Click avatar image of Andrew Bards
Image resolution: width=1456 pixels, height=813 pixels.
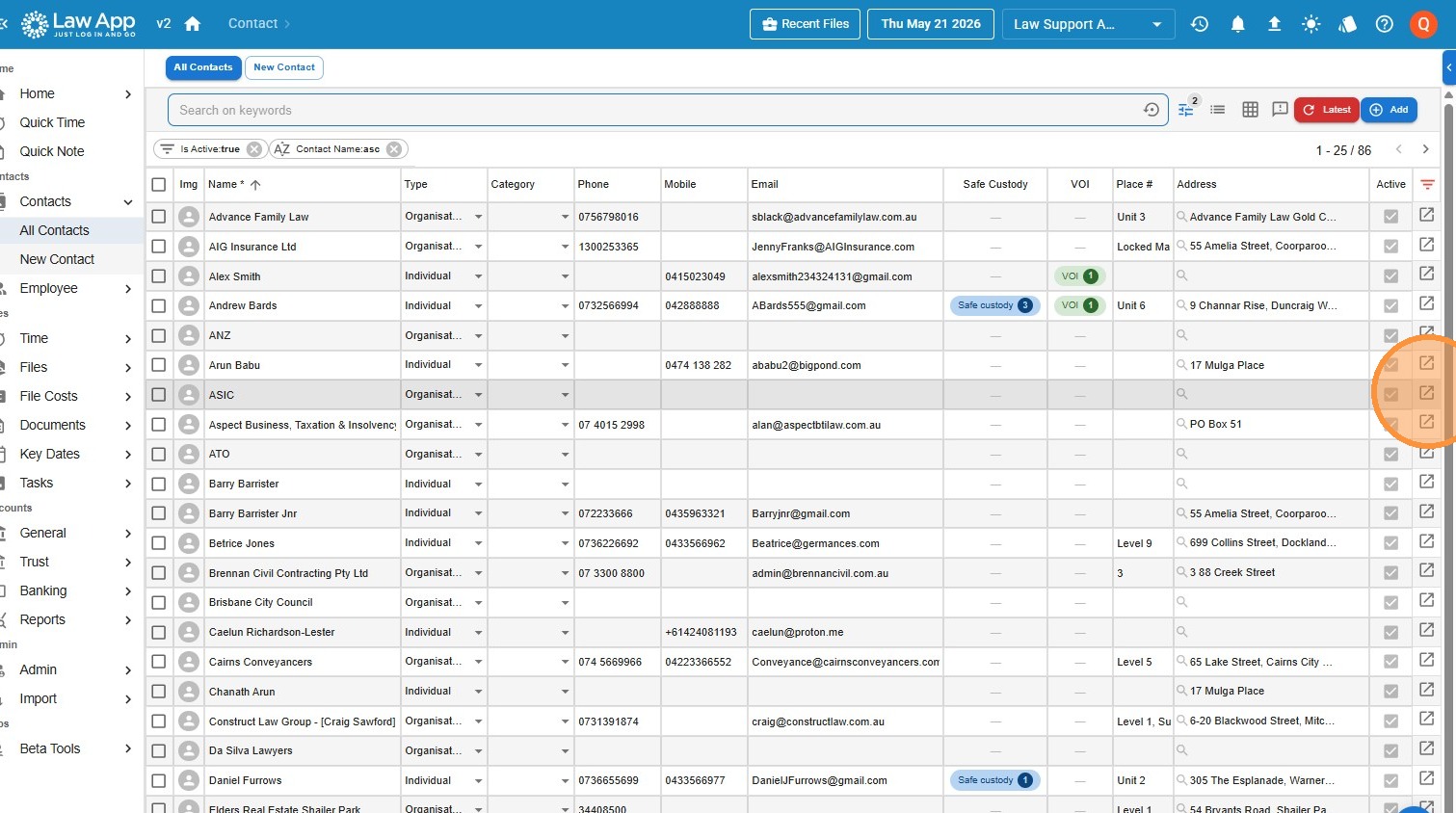[x=189, y=305]
